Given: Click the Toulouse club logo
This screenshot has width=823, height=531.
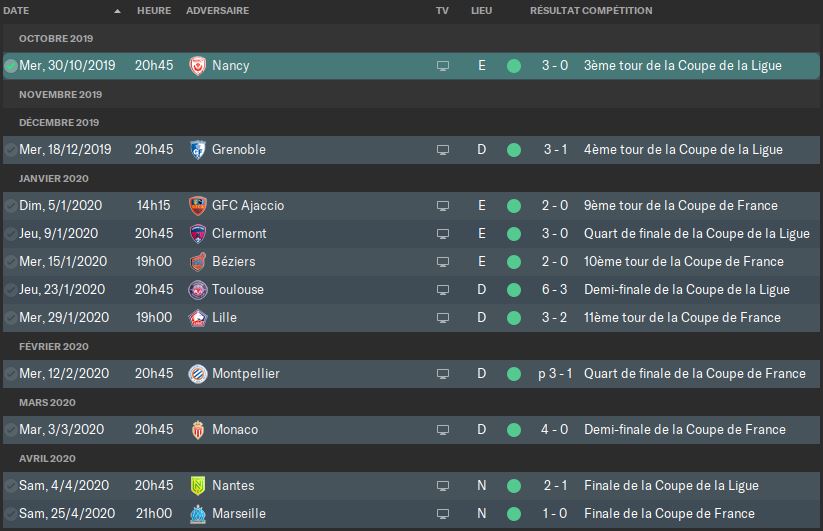Looking at the screenshot, I should (x=198, y=290).
